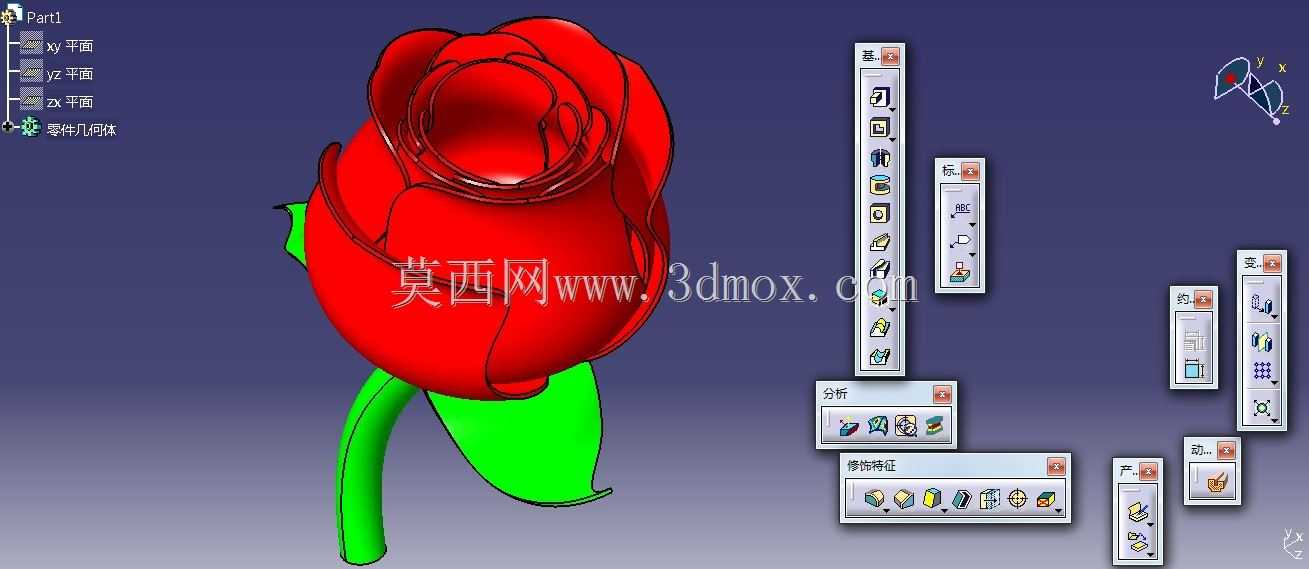Select the Solid Combine tool
Viewport: 1309px width, 569px height.
click(x=878, y=297)
